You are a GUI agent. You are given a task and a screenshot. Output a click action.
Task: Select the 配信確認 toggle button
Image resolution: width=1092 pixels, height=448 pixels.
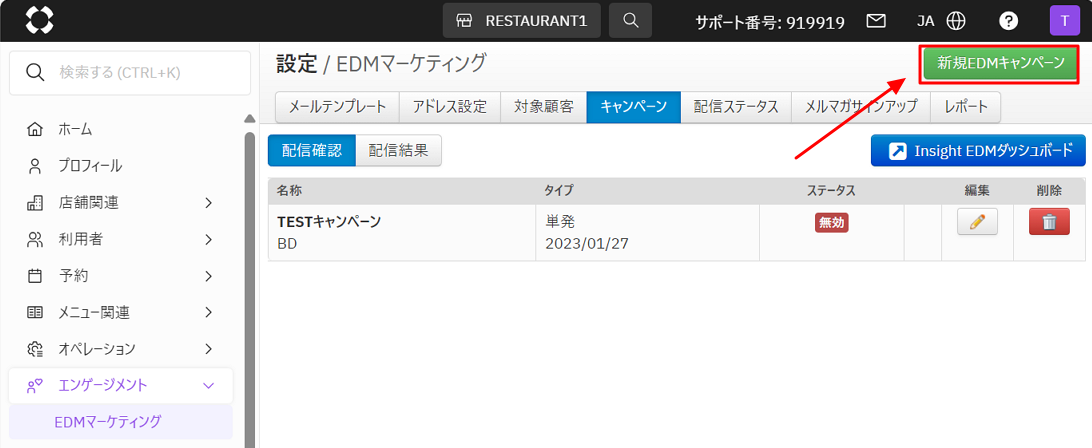tap(312, 151)
